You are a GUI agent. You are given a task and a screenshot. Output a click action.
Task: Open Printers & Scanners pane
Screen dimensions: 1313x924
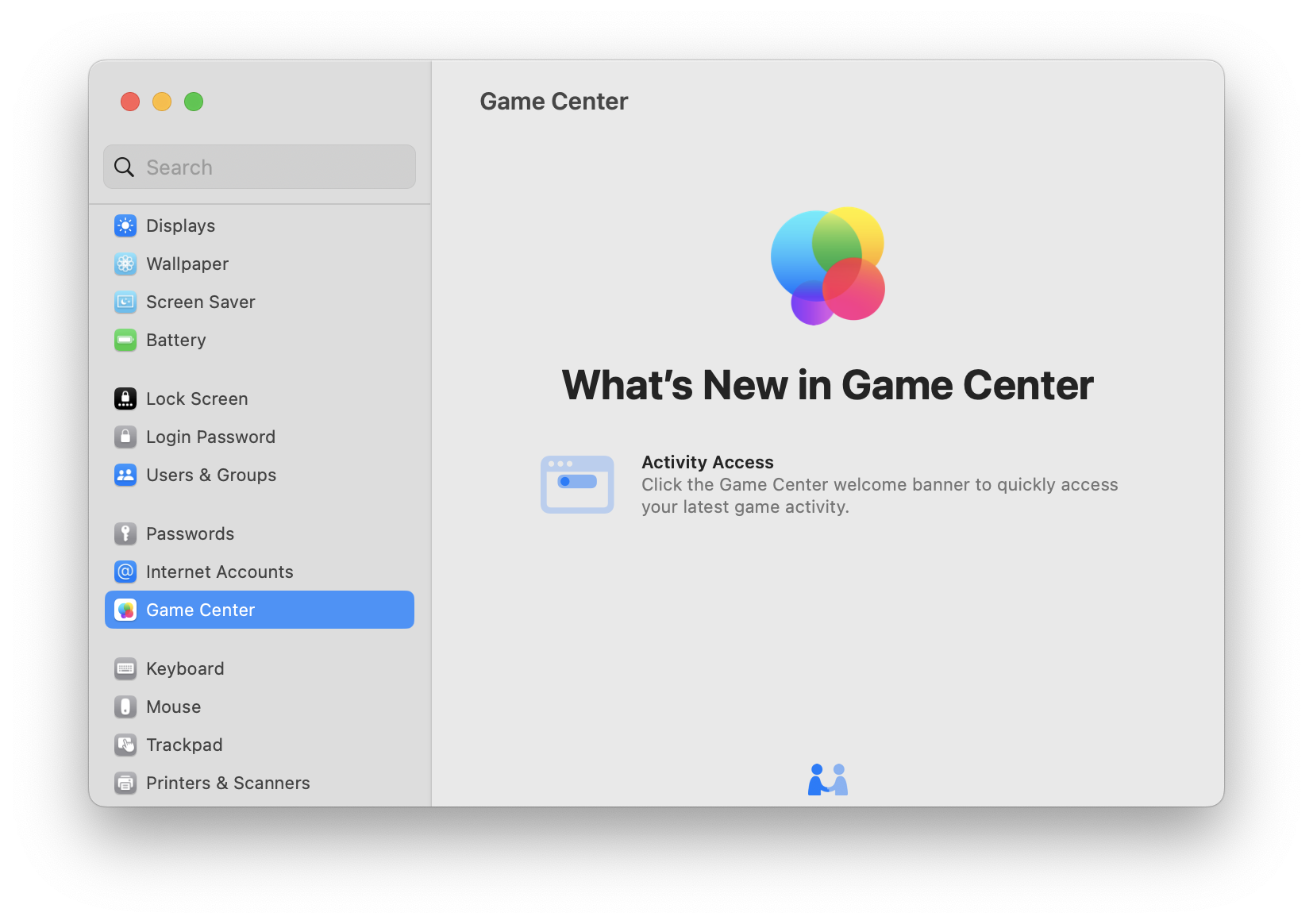(x=228, y=783)
